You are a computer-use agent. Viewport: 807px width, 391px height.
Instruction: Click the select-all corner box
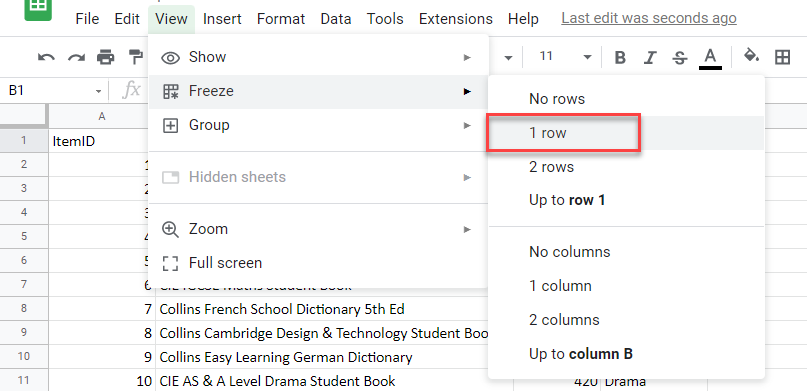tap(24, 117)
